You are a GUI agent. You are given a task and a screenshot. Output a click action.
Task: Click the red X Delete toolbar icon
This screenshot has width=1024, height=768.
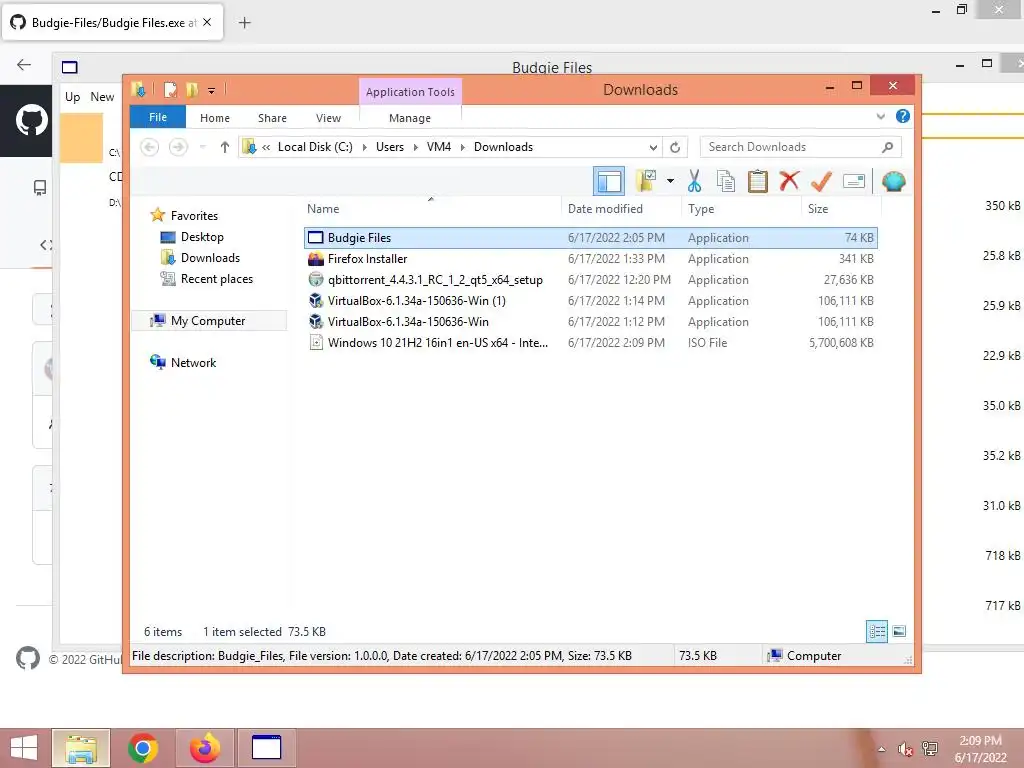[789, 181]
